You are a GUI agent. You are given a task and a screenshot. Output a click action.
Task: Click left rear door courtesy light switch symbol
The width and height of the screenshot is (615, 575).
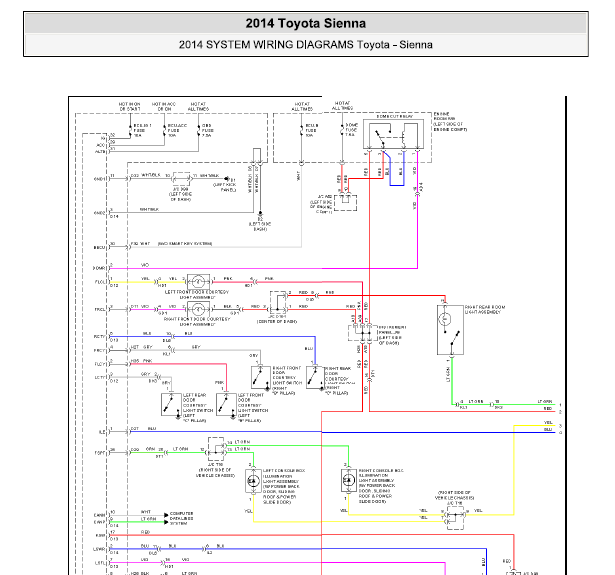coord(171,404)
